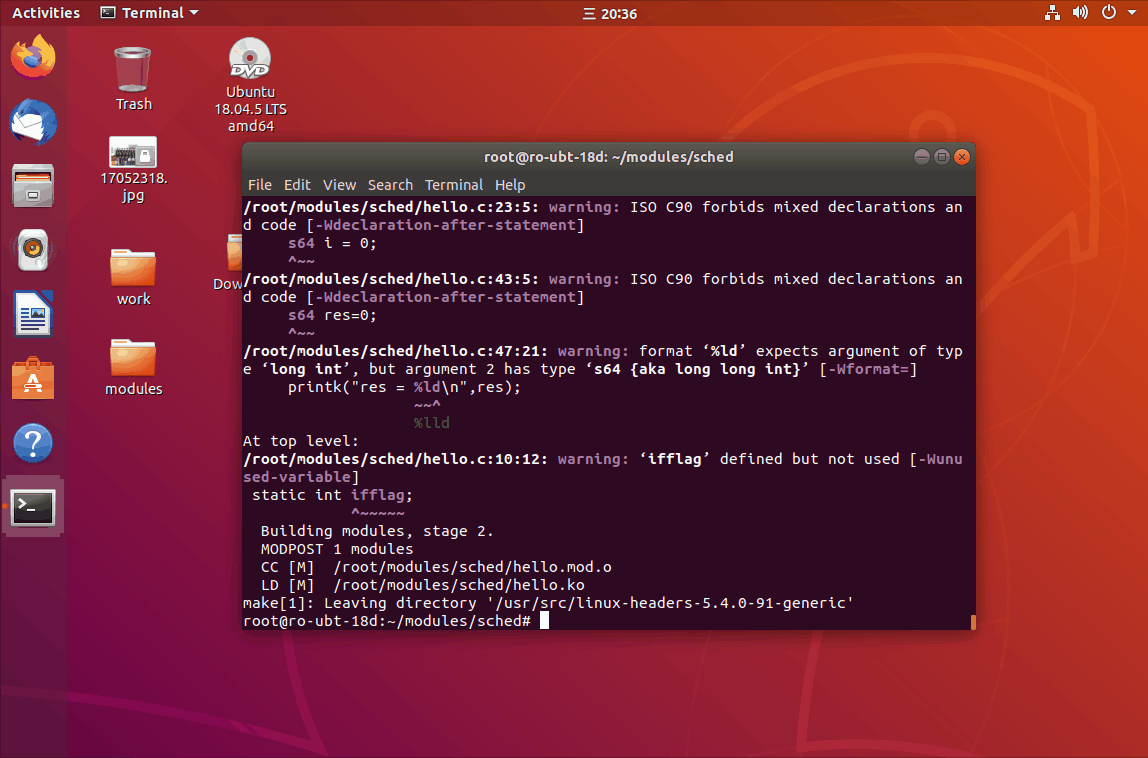
Task: Open the Help icon in dock
Action: tap(33, 443)
